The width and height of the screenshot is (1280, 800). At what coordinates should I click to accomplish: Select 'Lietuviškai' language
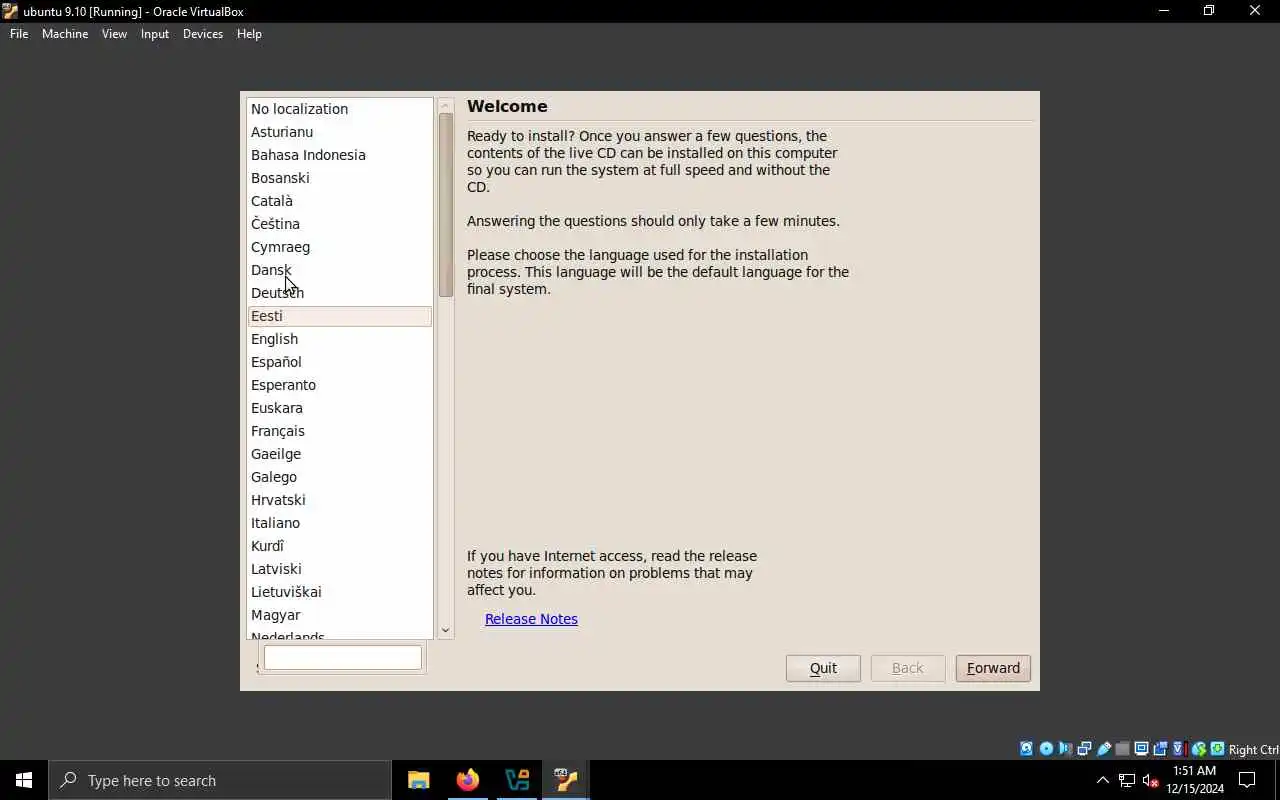340,592
